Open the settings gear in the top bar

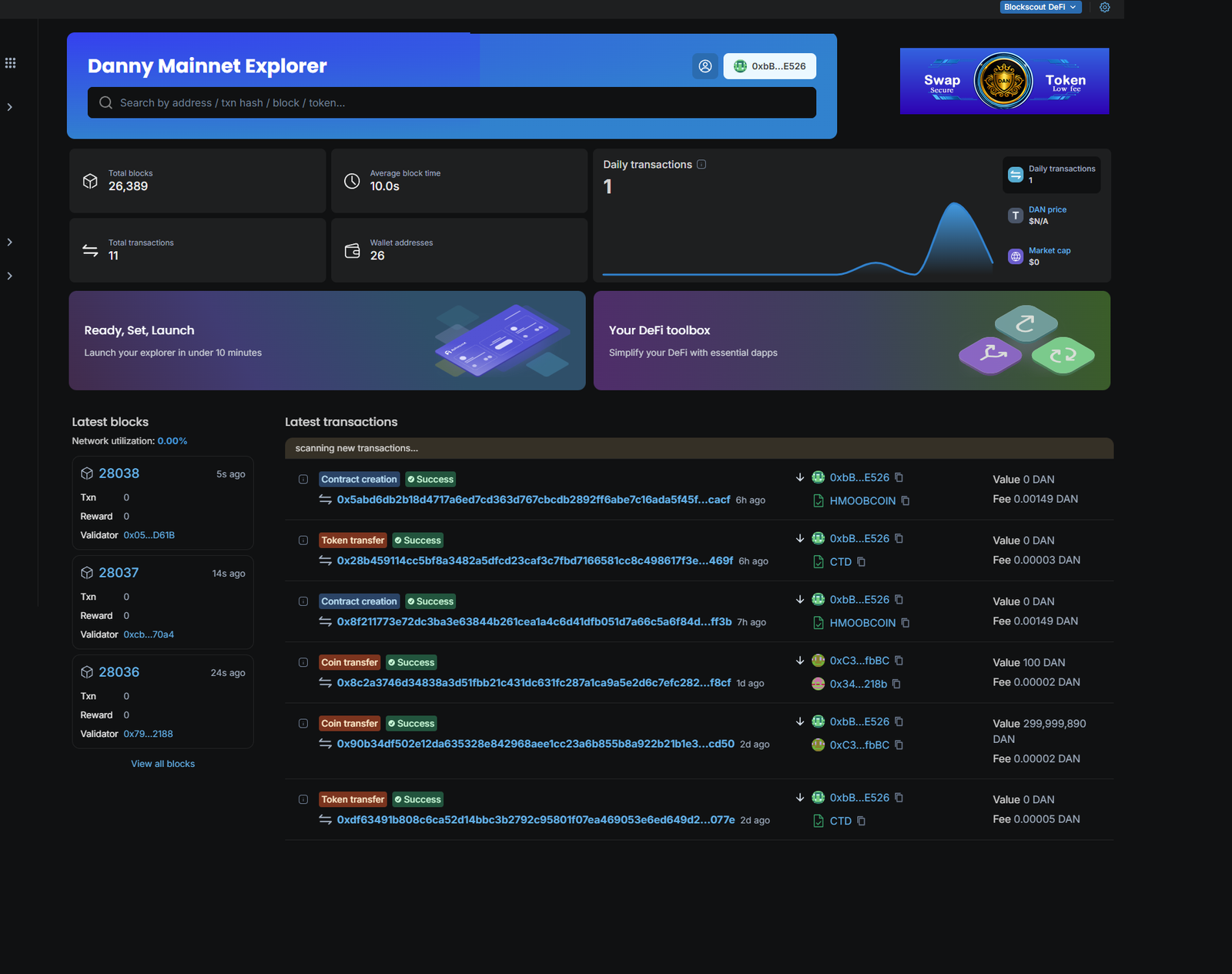pos(1104,7)
